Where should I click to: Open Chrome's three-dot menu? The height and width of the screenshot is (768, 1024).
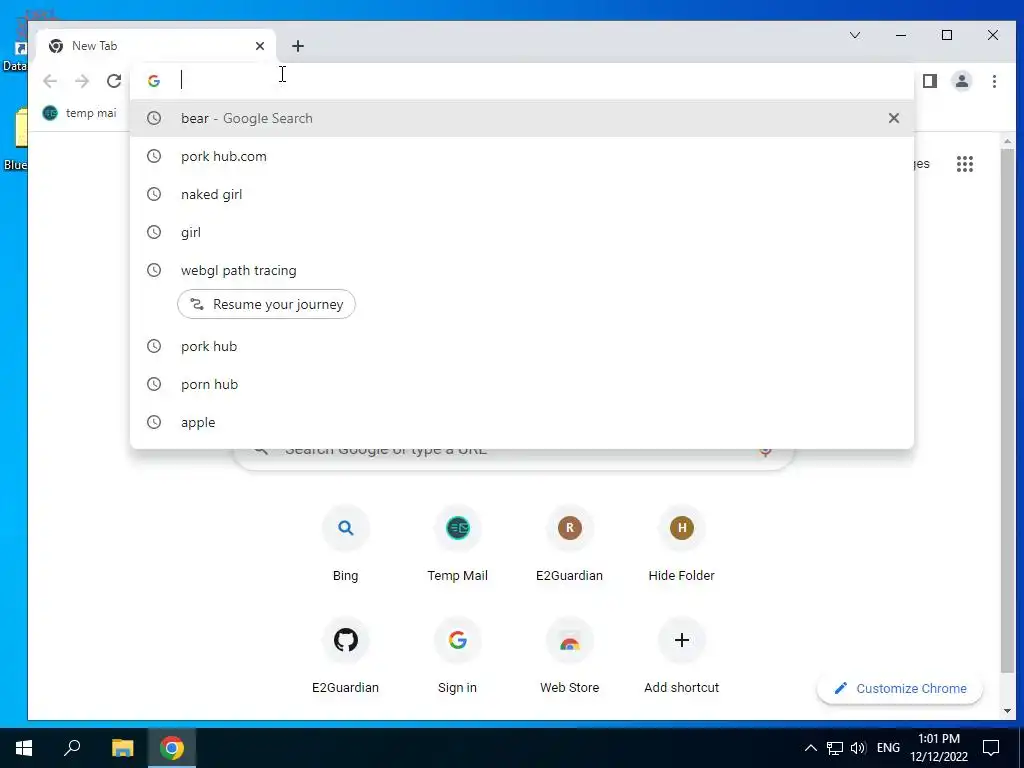coord(994,81)
